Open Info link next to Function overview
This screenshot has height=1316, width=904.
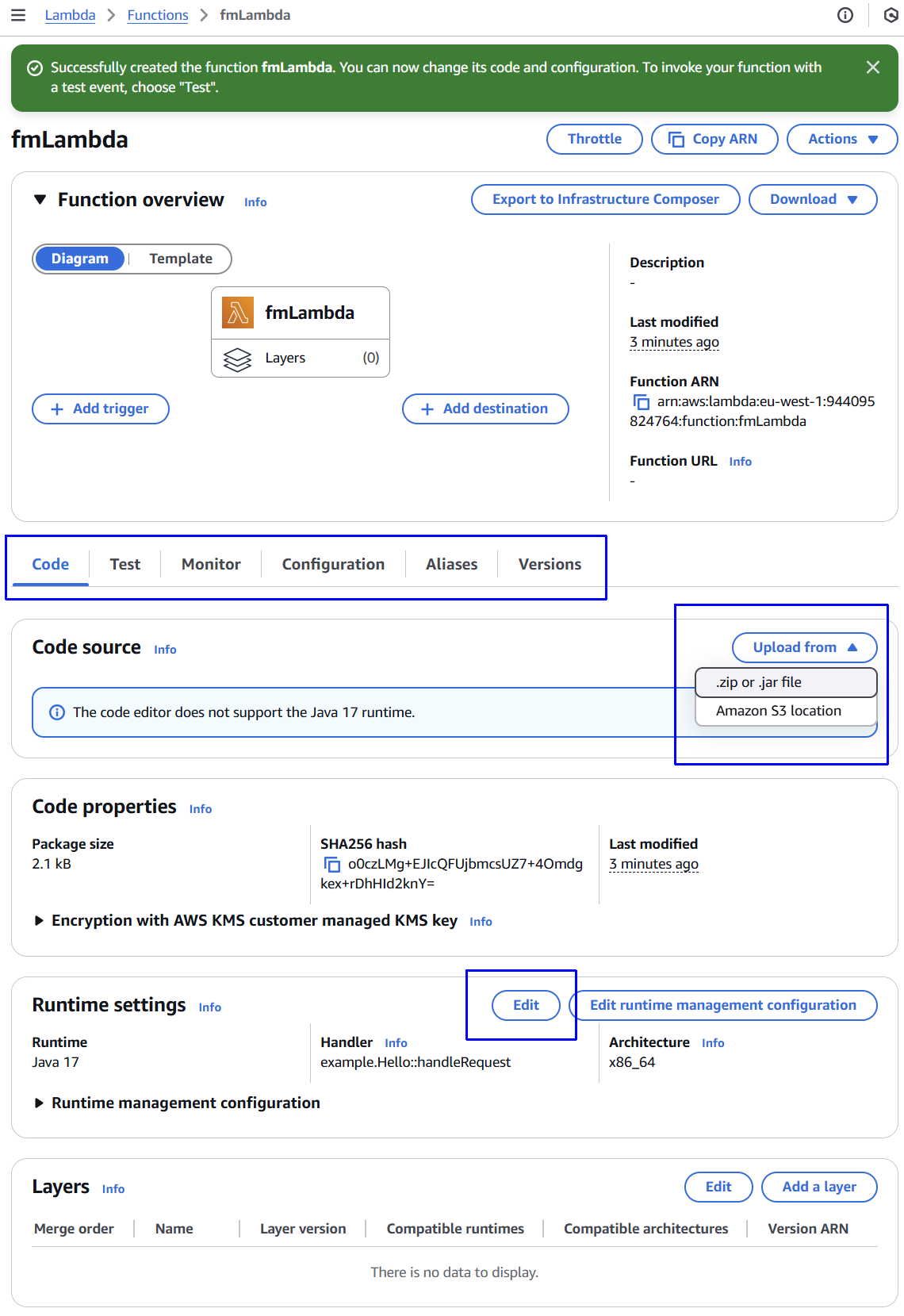click(255, 202)
